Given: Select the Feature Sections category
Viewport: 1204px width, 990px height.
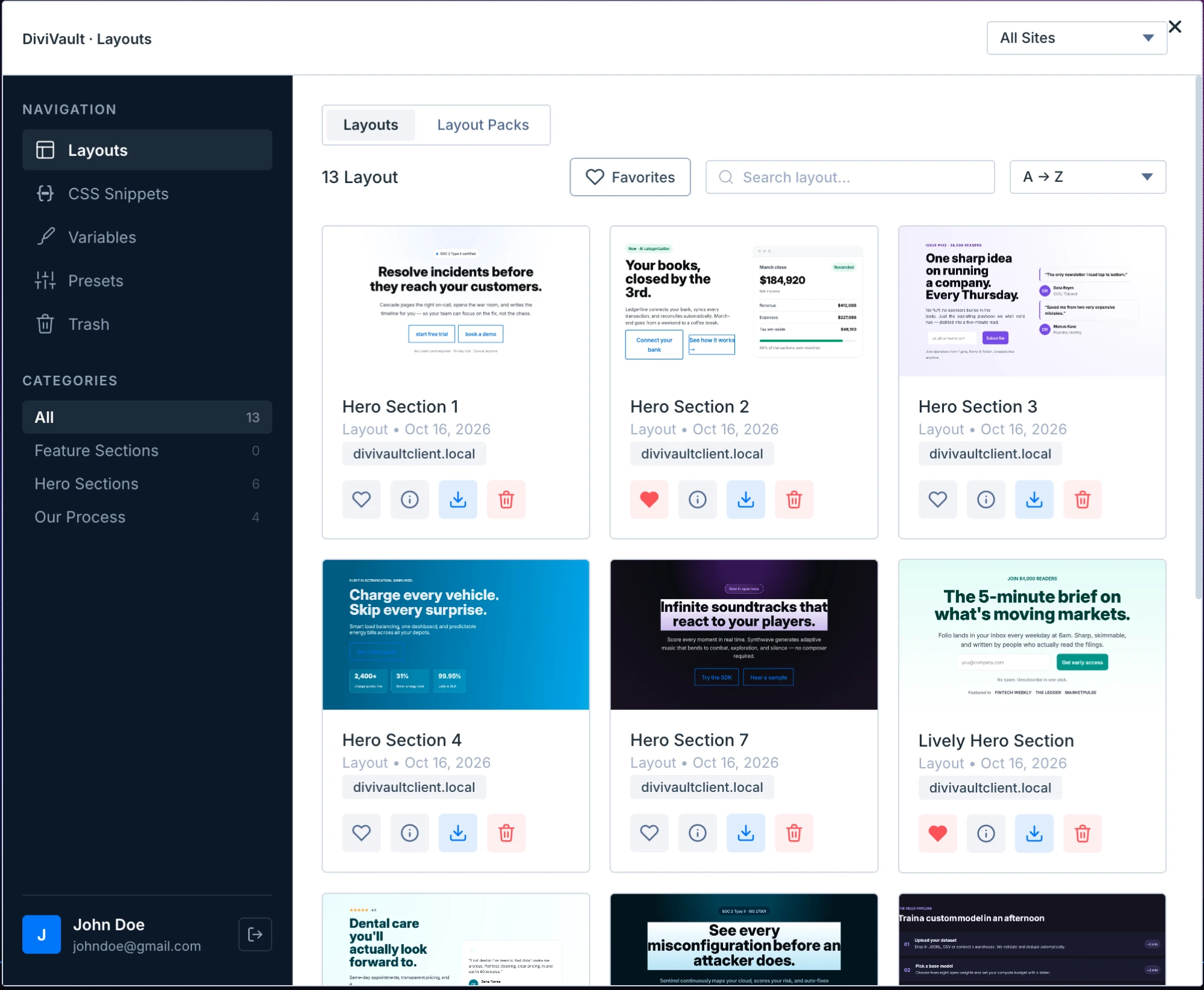Looking at the screenshot, I should (147, 450).
